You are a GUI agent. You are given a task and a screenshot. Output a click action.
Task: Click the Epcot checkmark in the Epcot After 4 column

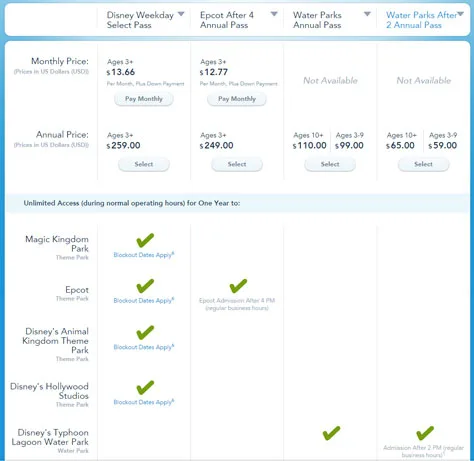click(238, 286)
